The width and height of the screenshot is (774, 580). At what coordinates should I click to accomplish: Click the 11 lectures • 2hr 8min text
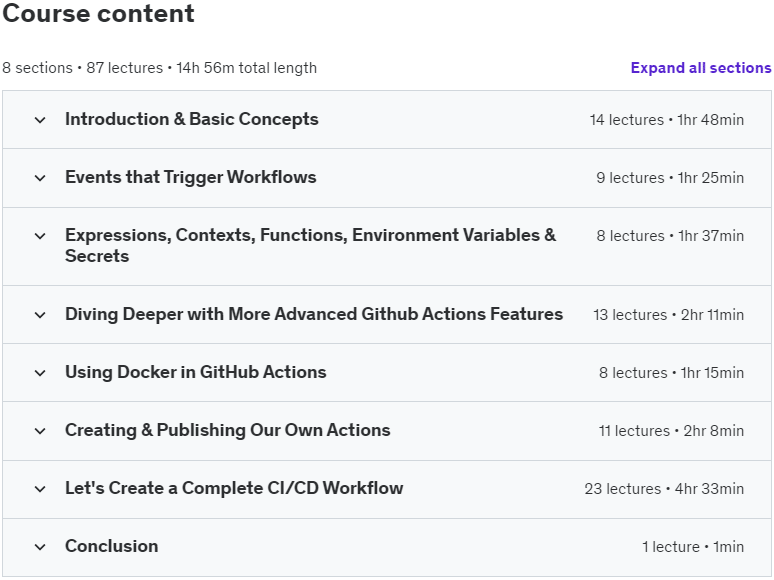pos(671,431)
